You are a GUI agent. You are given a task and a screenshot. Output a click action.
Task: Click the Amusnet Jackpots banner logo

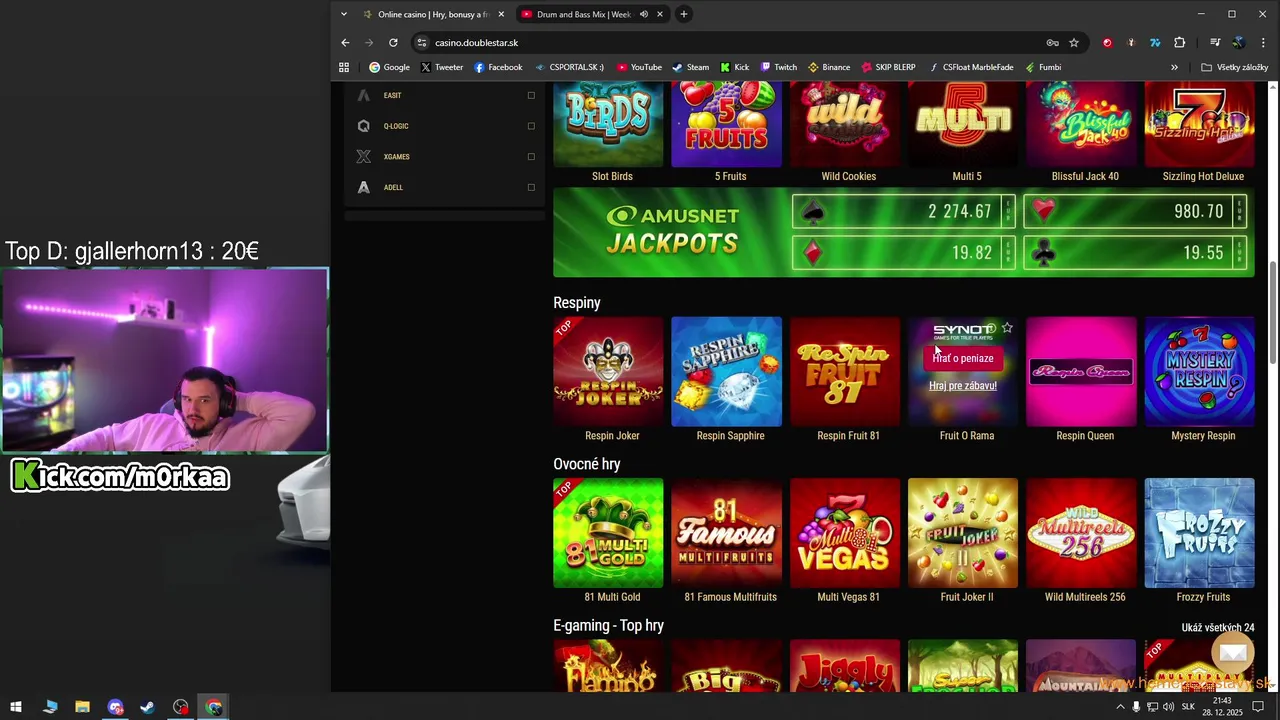click(x=673, y=231)
